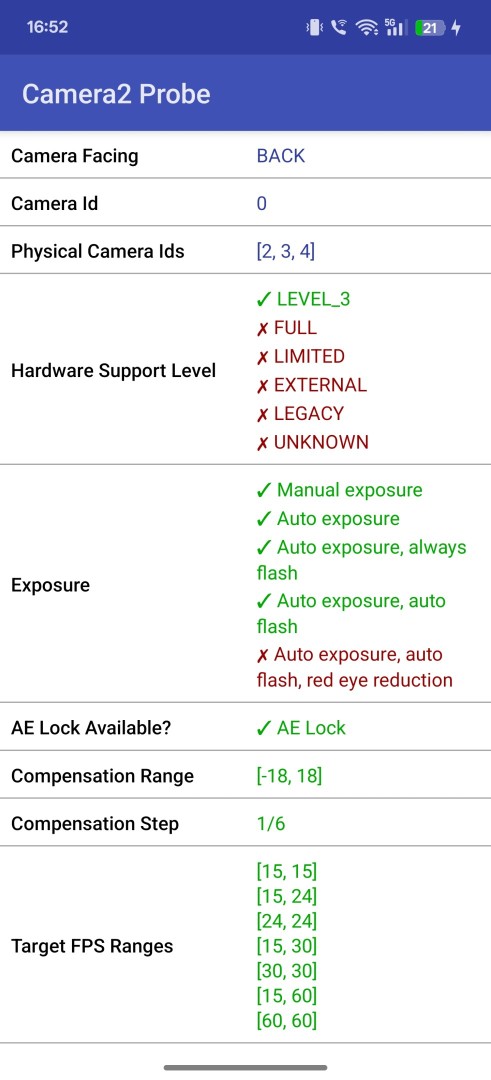Click the green LEVEL_3 checkmark
Image resolution: width=491 pixels, height=1080 pixels.
pyautogui.click(x=263, y=300)
